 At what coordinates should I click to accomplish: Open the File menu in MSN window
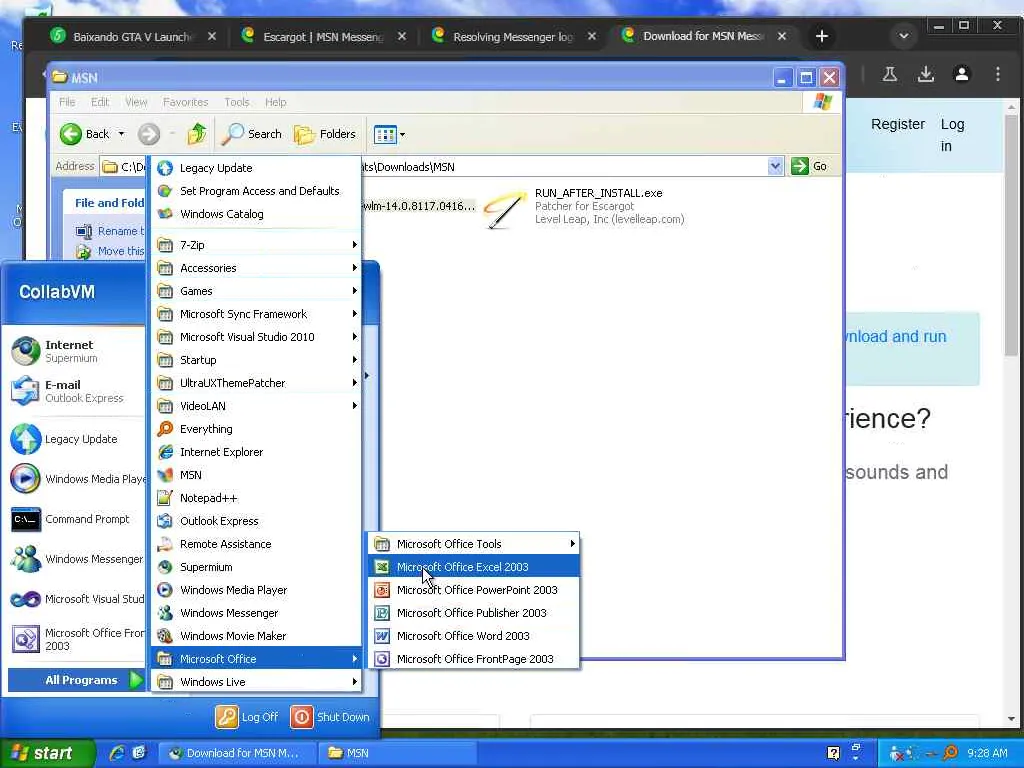67,102
